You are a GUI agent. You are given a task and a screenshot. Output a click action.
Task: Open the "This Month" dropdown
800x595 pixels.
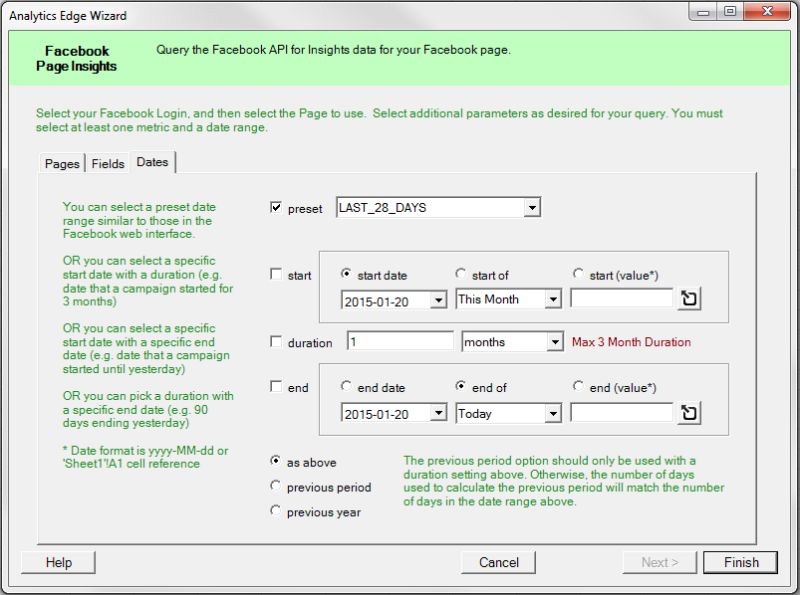coord(554,299)
